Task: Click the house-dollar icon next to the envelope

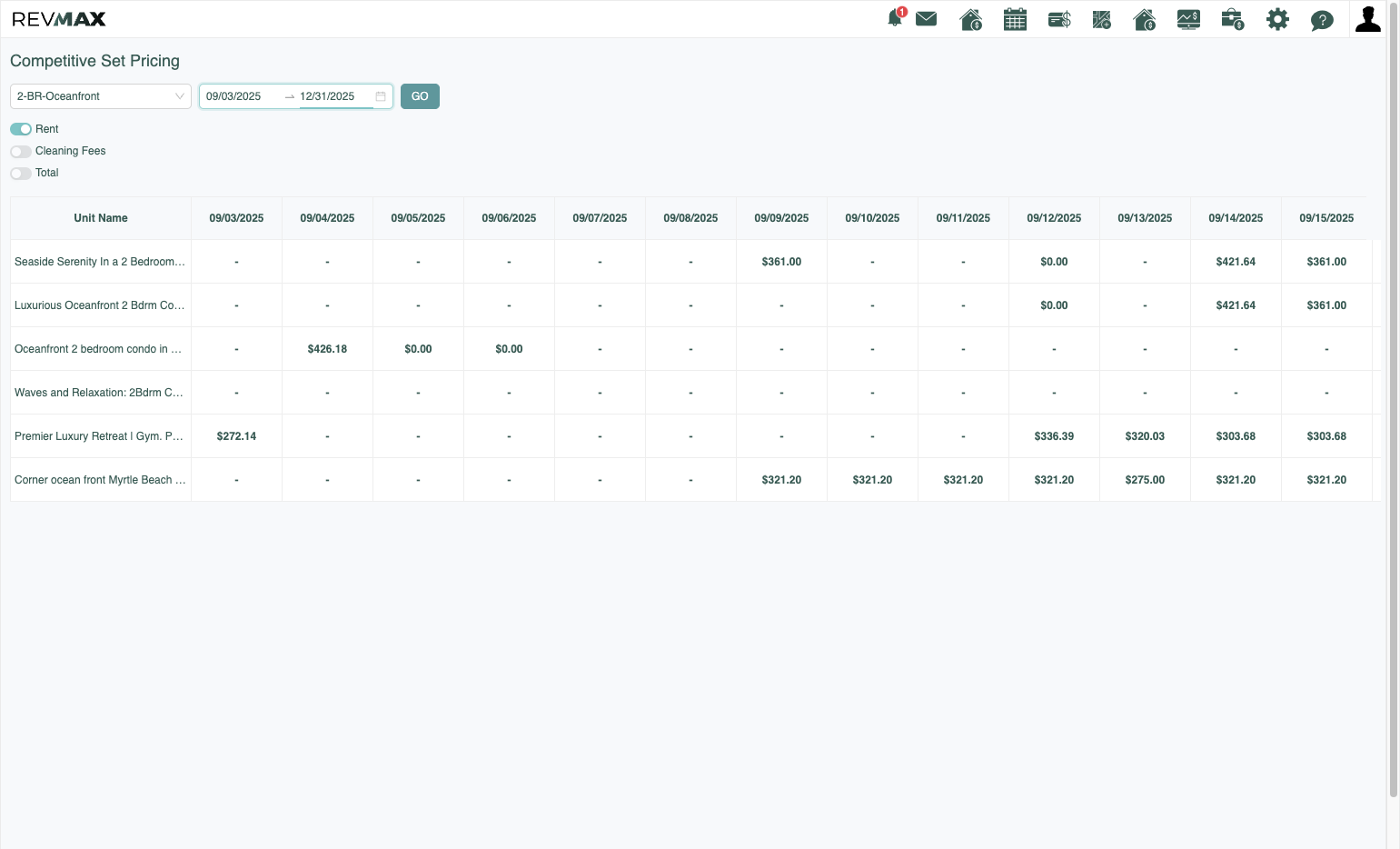Action: coord(971,19)
